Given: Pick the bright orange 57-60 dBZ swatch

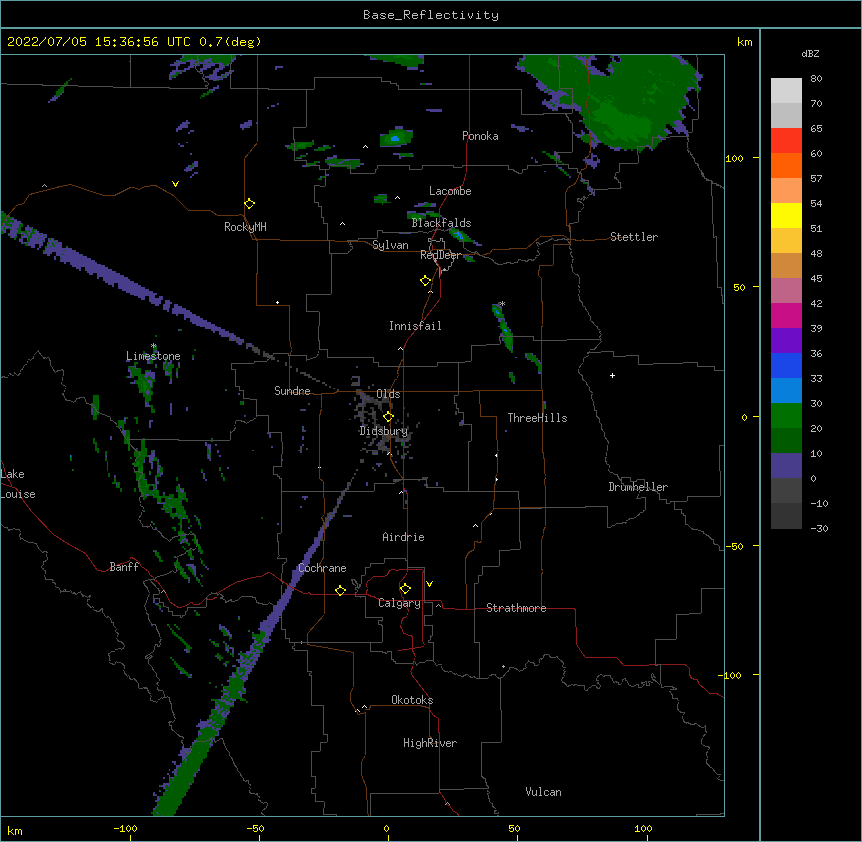Looking at the screenshot, I should [786, 165].
